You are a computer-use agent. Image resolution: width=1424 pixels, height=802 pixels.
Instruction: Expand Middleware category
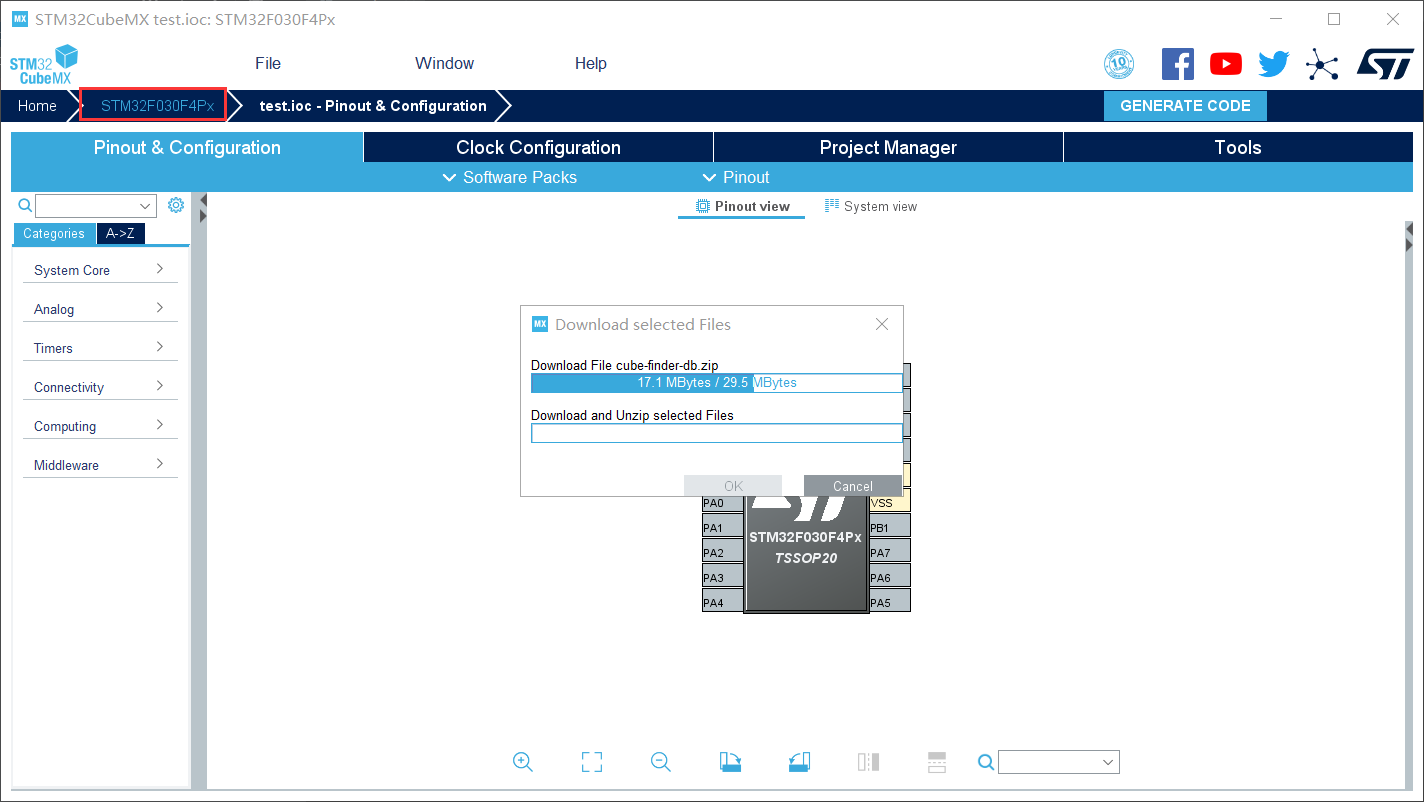pyautogui.click(x=100, y=465)
